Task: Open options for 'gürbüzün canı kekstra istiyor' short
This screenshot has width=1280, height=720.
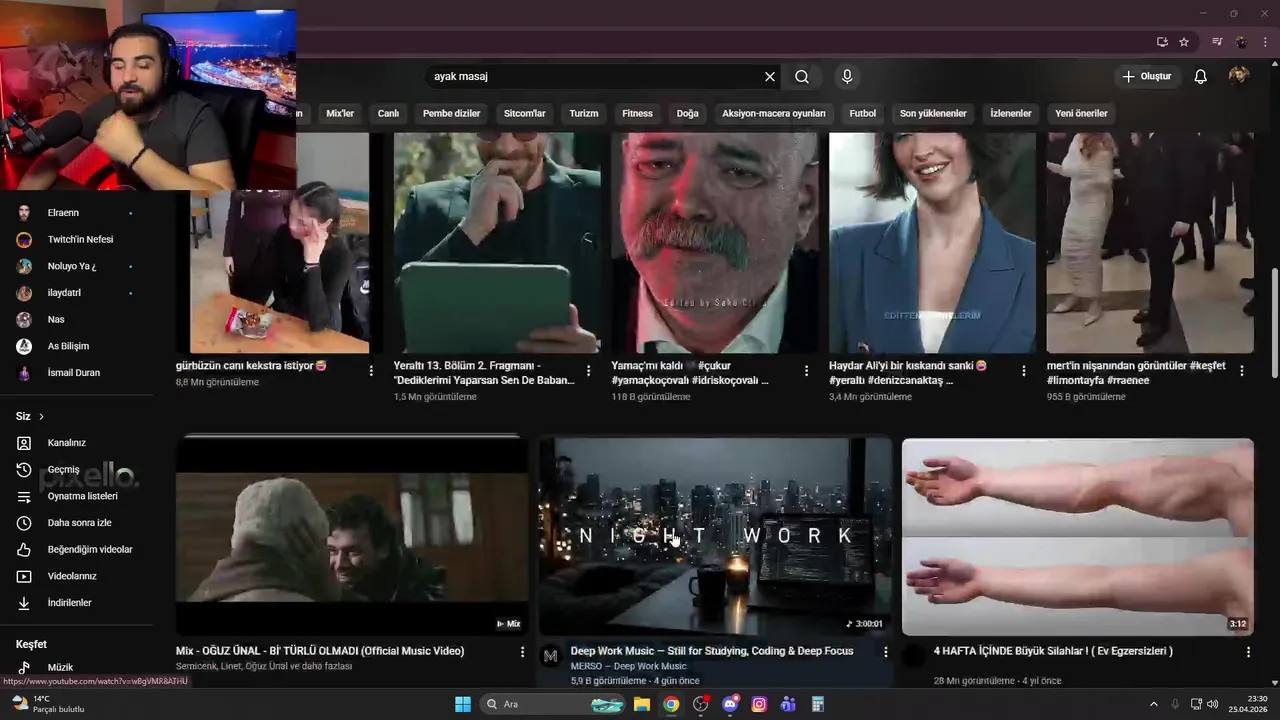Action: point(371,370)
